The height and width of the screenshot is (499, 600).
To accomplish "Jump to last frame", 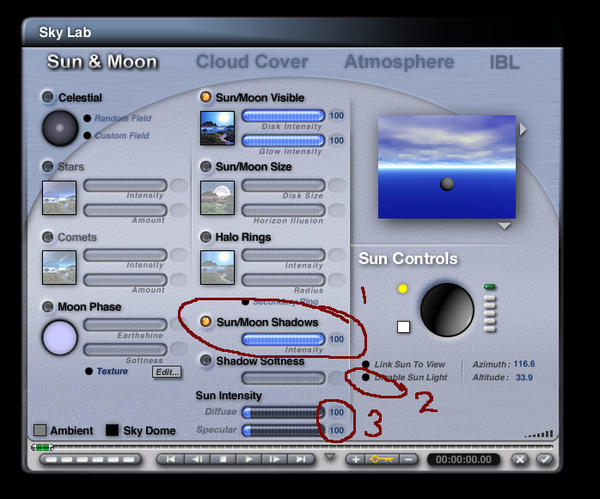I will click(301, 459).
